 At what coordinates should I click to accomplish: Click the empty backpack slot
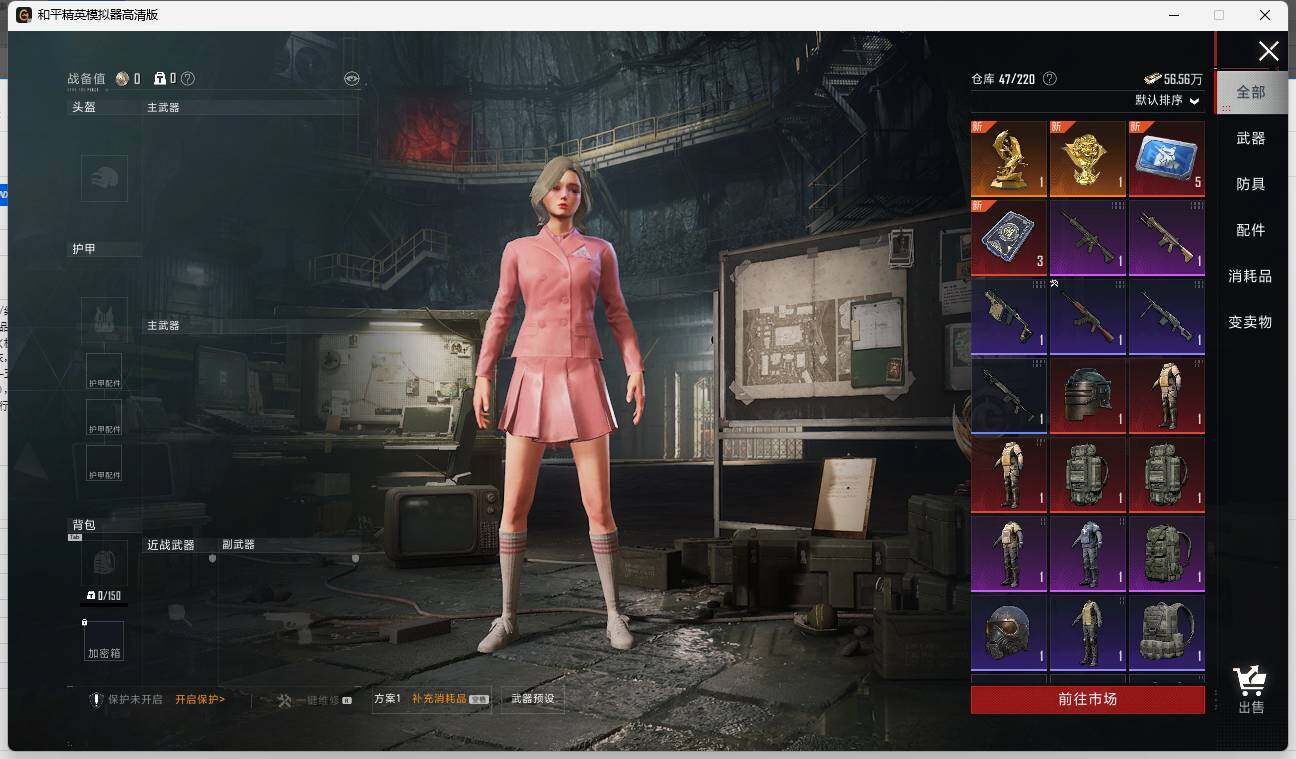click(104, 563)
